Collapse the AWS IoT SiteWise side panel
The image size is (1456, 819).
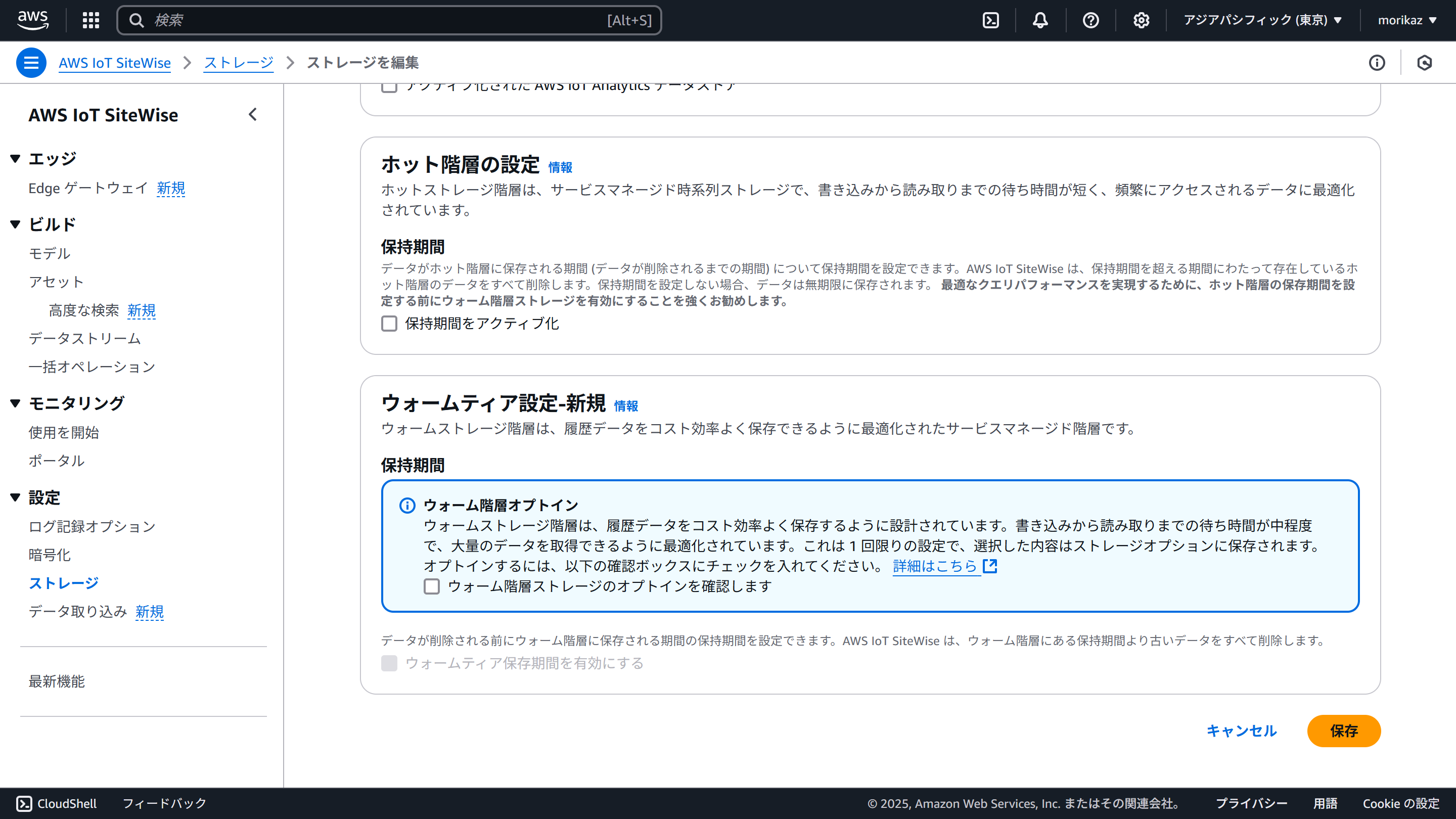(x=253, y=115)
